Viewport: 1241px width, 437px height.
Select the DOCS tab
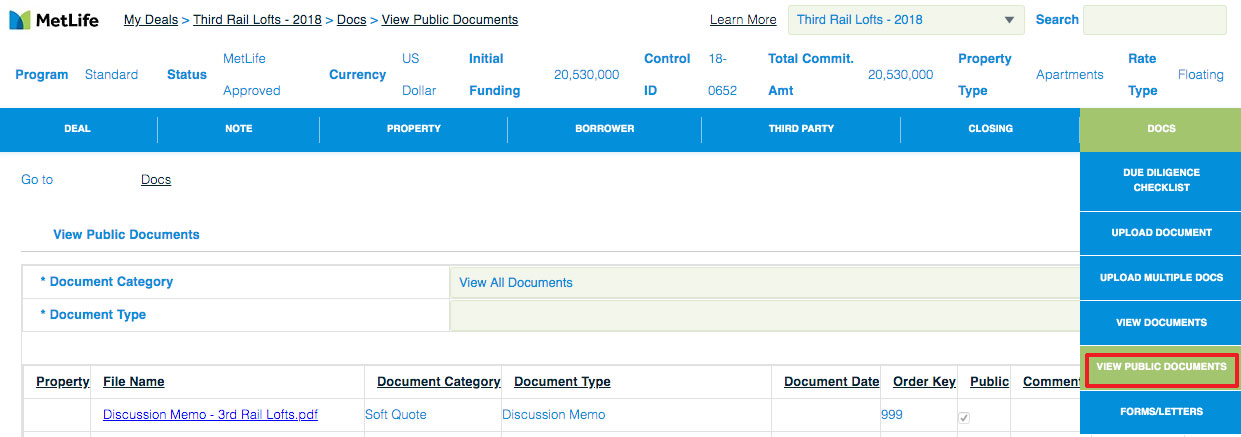[1161, 129]
